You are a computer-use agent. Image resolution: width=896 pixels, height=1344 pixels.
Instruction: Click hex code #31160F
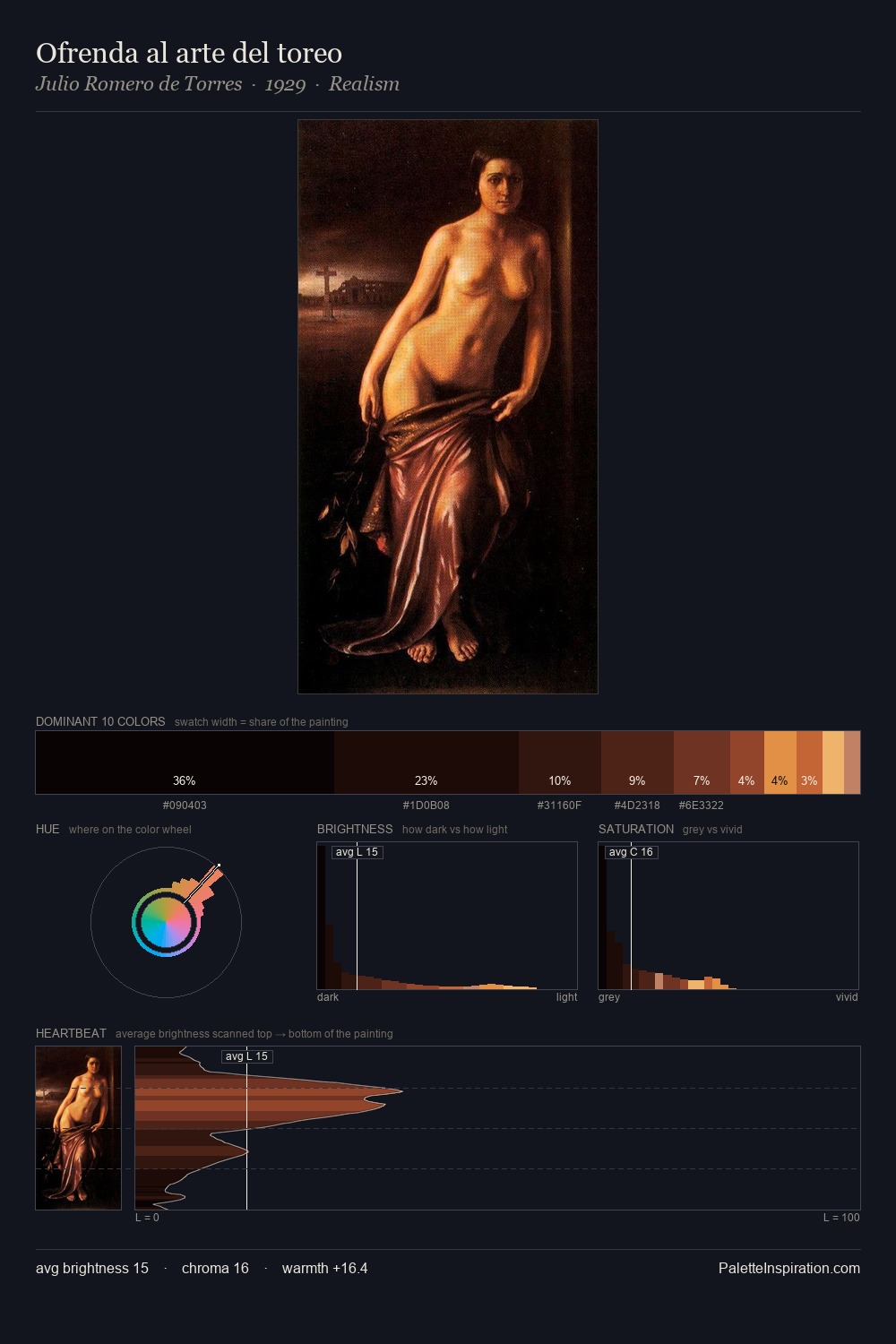560,806
